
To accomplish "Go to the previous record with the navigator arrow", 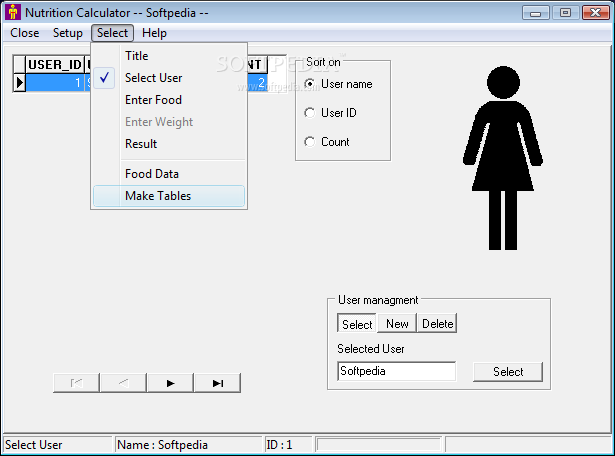I will click(124, 383).
